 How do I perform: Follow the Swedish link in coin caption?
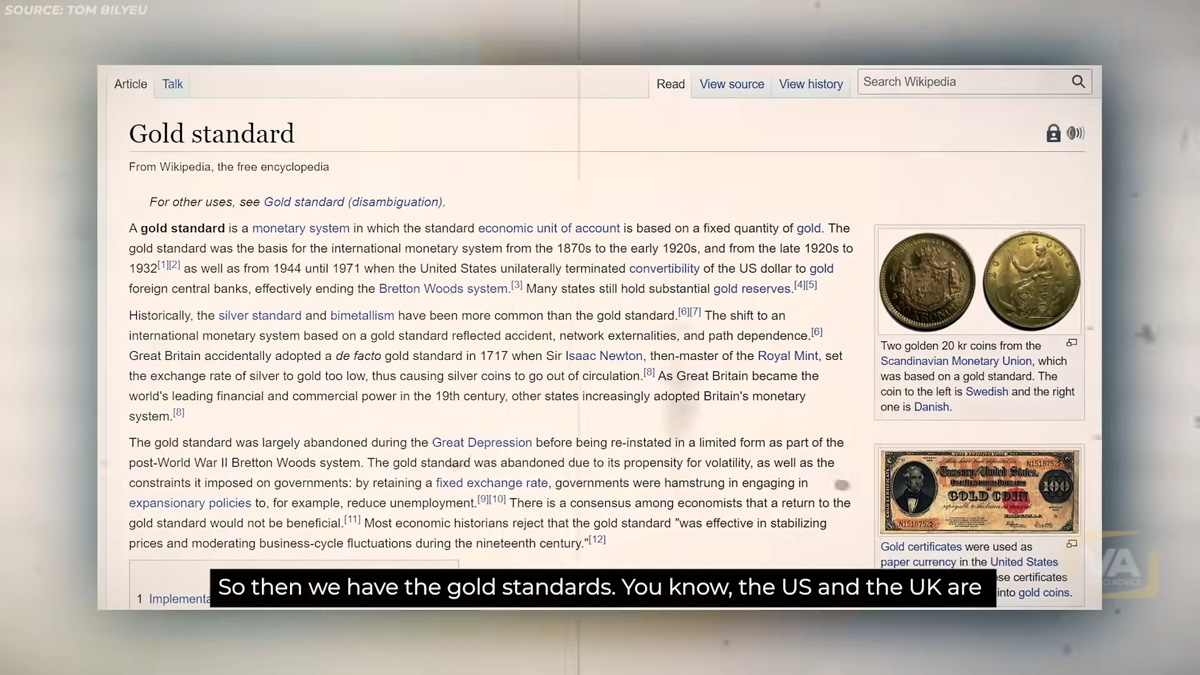[987, 391]
